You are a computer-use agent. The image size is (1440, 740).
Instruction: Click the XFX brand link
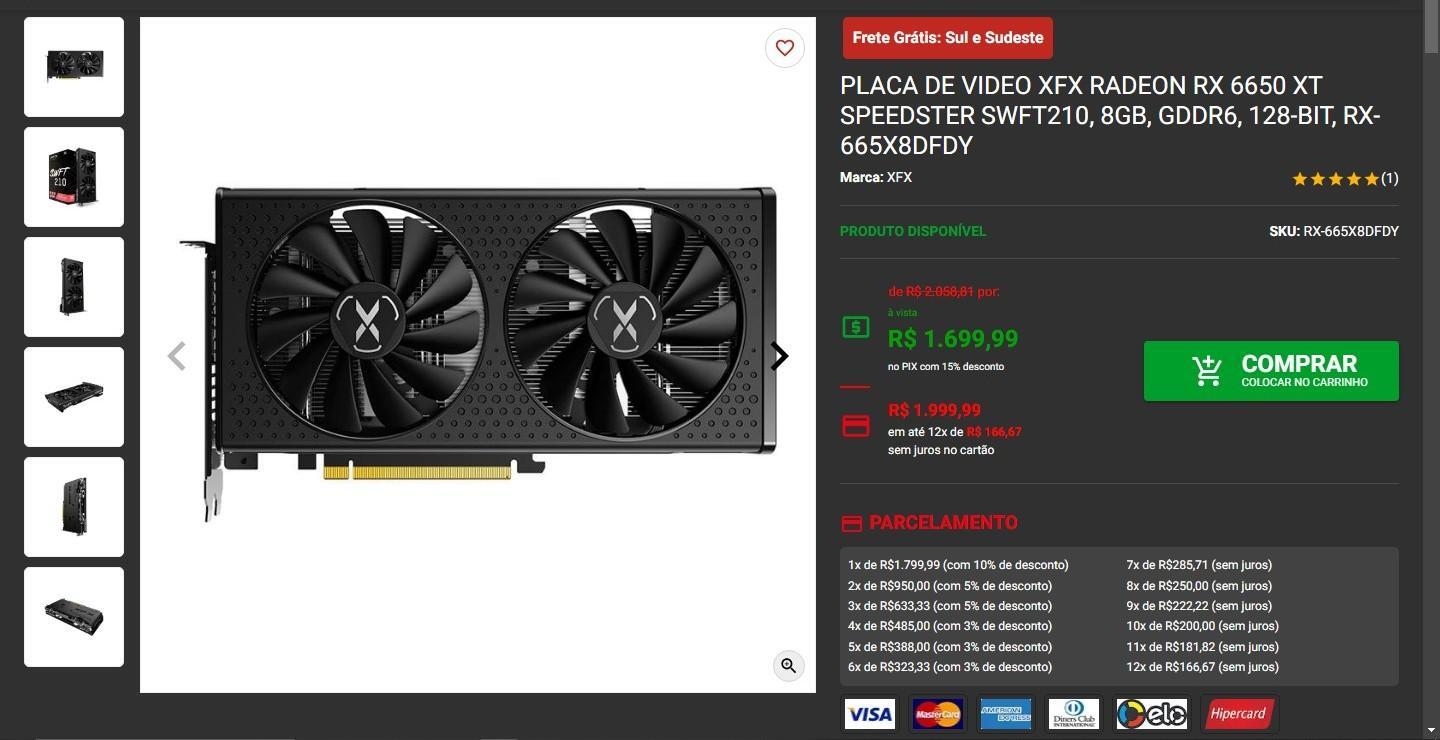(x=899, y=177)
